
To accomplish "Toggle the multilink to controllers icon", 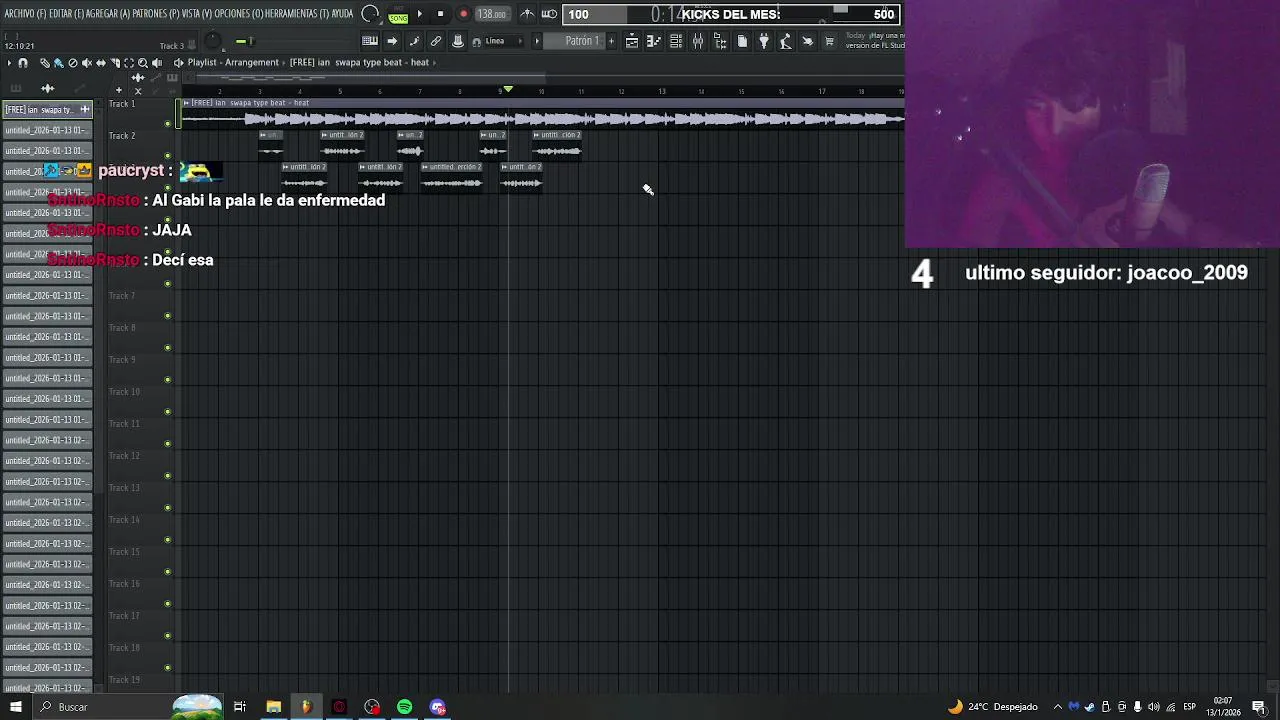I will point(436,41).
